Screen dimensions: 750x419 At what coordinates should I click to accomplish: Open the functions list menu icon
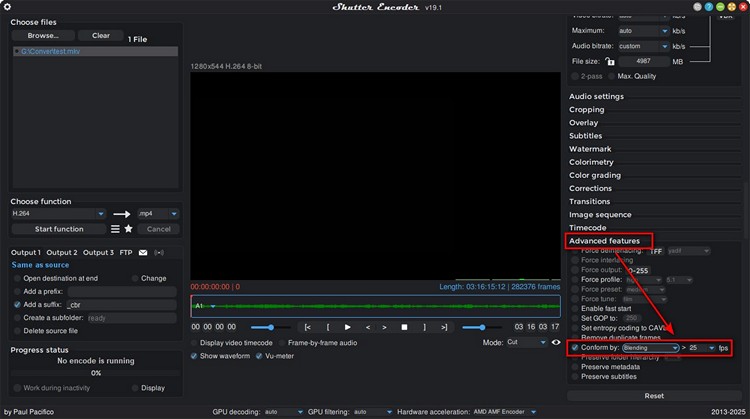[x=115, y=229]
